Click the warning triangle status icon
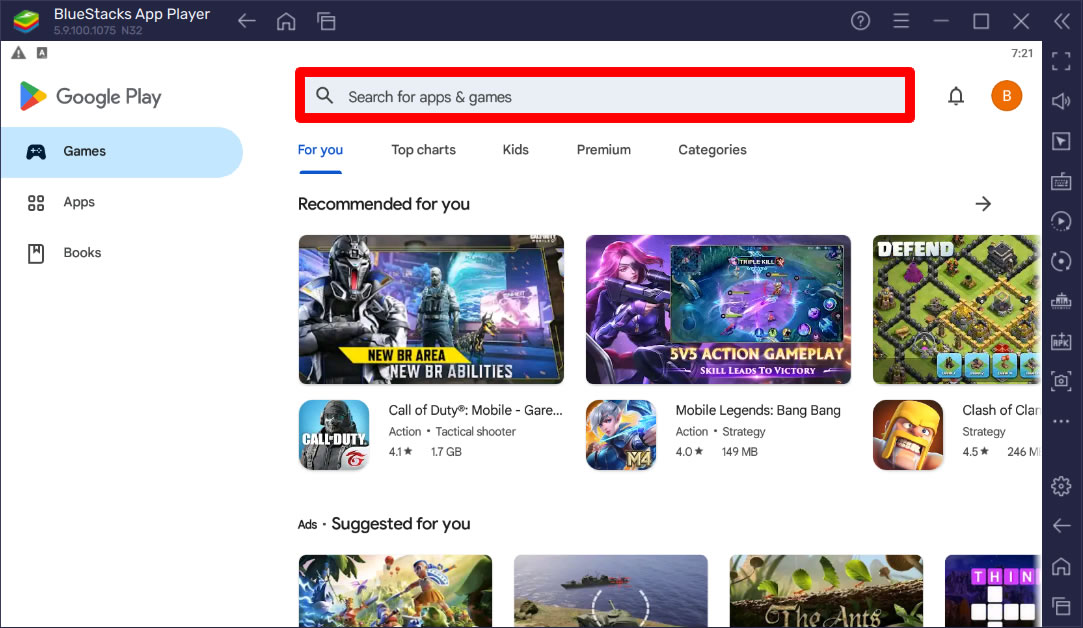This screenshot has height=628, width=1083. pos(19,53)
